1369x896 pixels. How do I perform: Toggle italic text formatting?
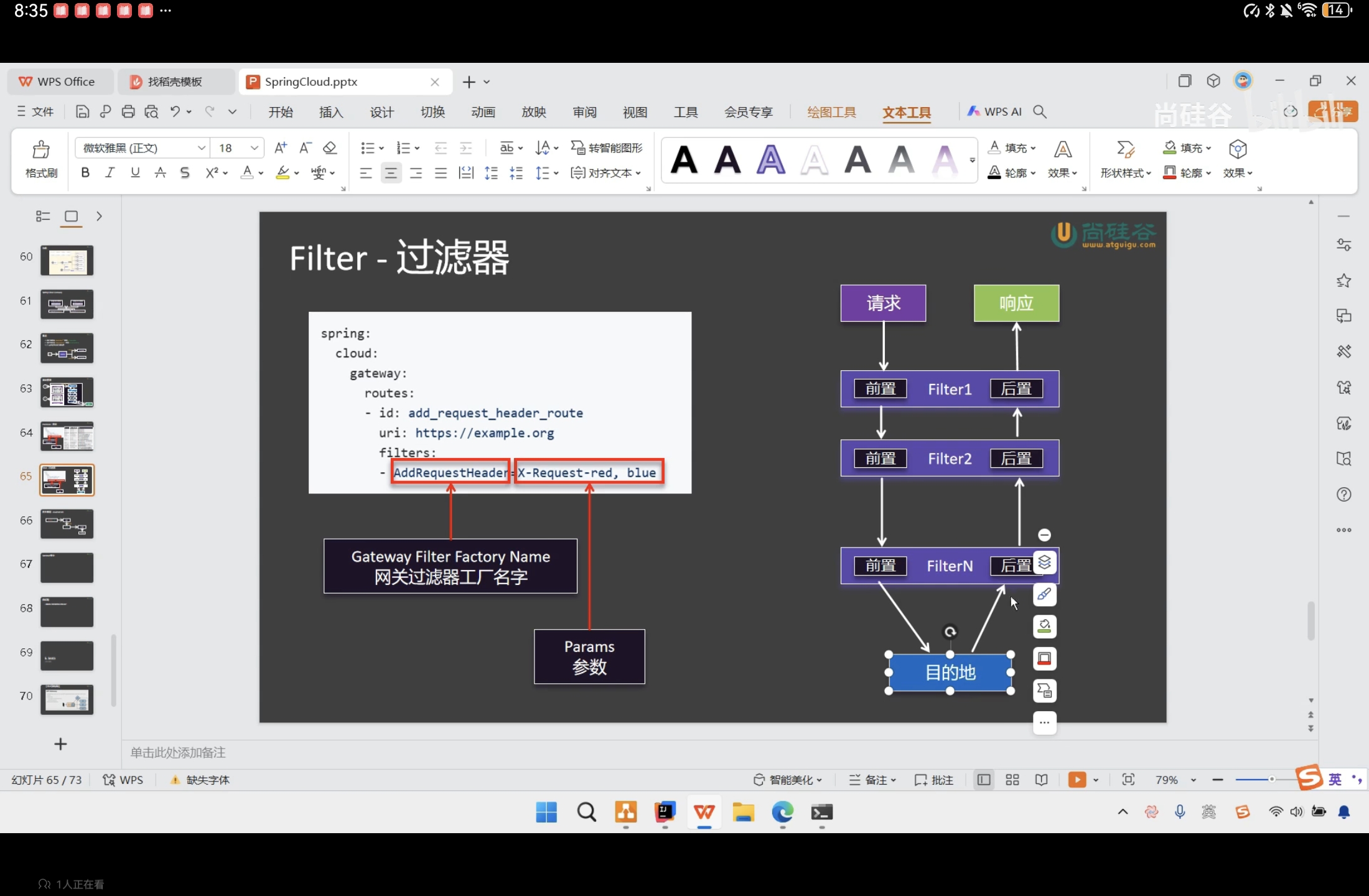pos(110,172)
